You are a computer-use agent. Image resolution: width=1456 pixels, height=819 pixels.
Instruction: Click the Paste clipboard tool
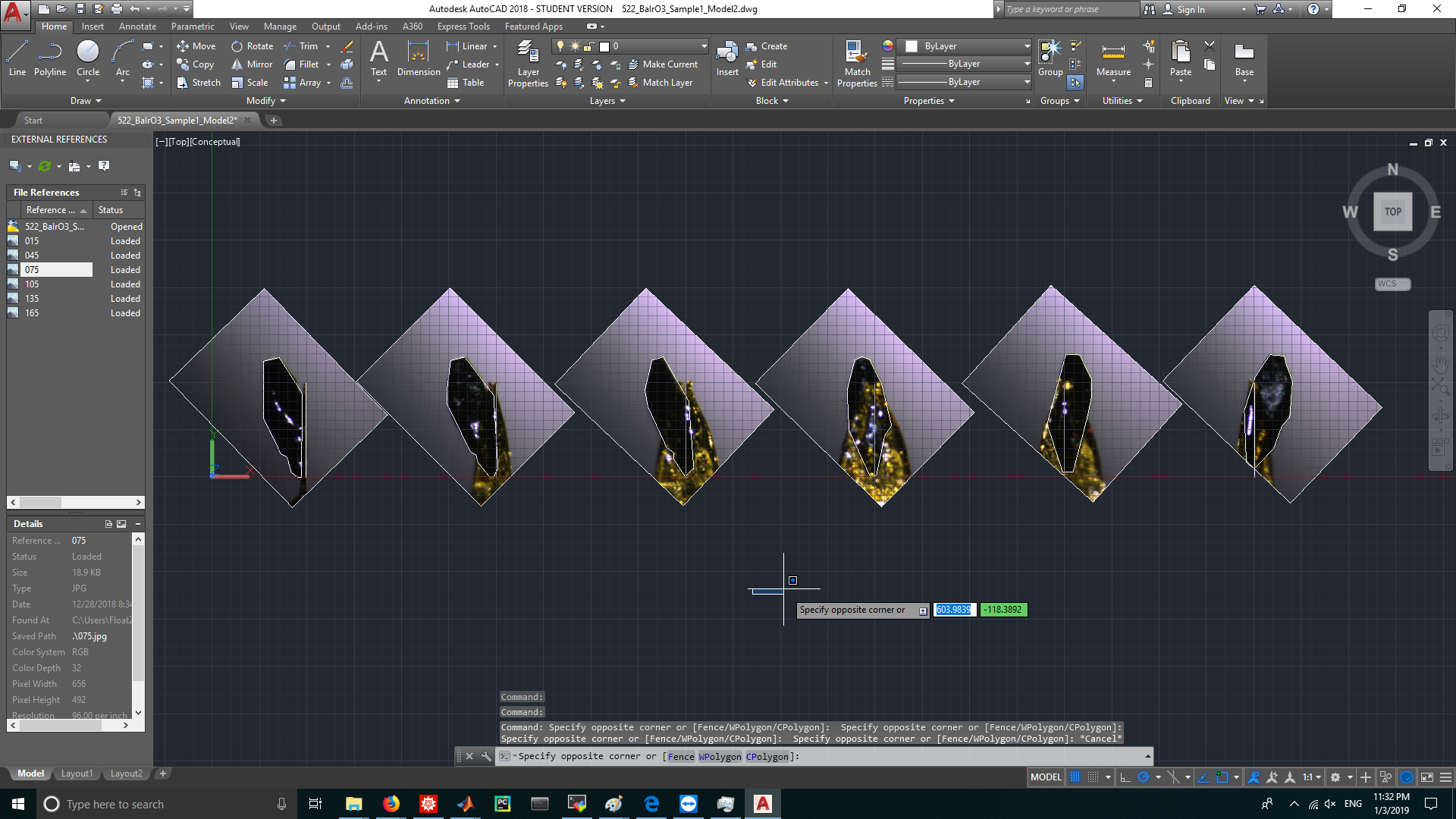tap(1181, 59)
